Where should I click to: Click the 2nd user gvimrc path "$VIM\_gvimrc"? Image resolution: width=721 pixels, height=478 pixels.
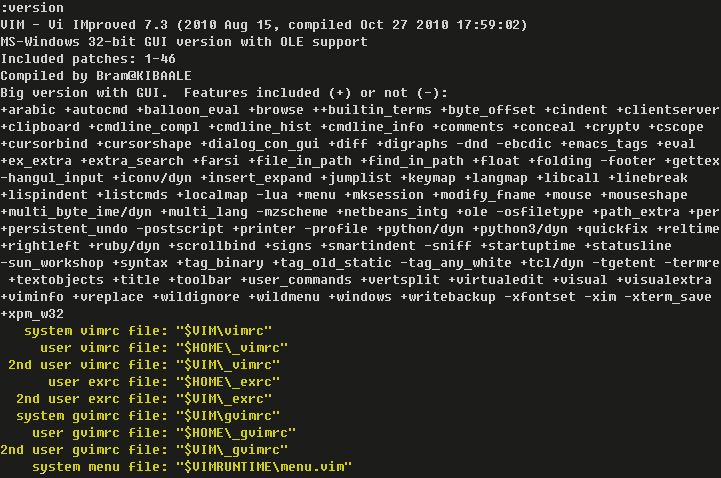pyautogui.click(x=232, y=450)
